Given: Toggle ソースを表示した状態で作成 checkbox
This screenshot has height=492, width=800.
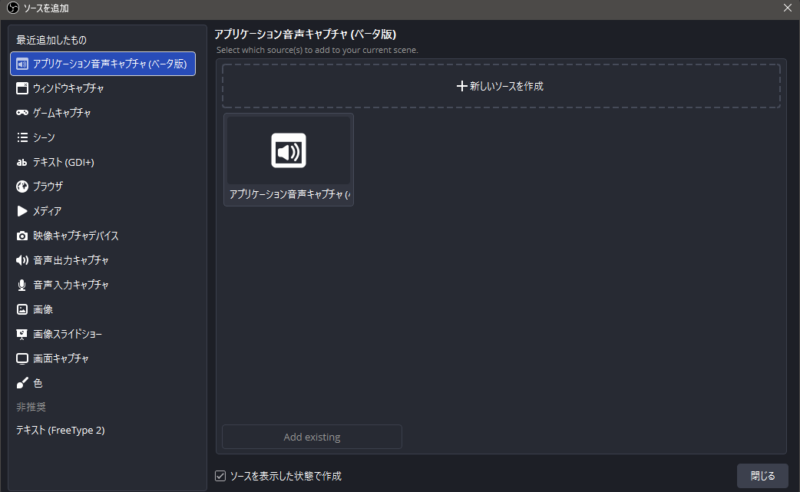Looking at the screenshot, I should (x=220, y=476).
